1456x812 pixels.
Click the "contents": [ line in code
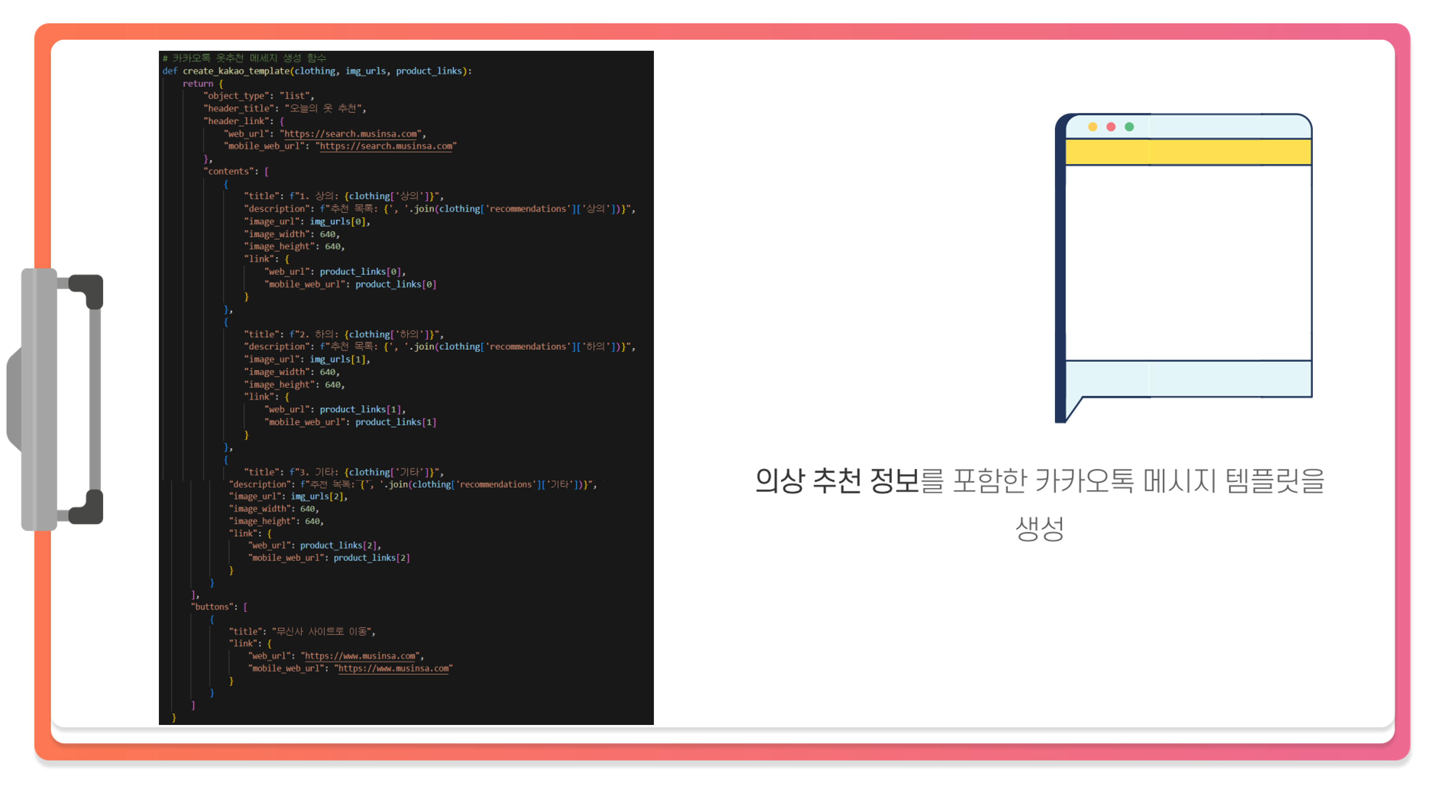pos(236,171)
